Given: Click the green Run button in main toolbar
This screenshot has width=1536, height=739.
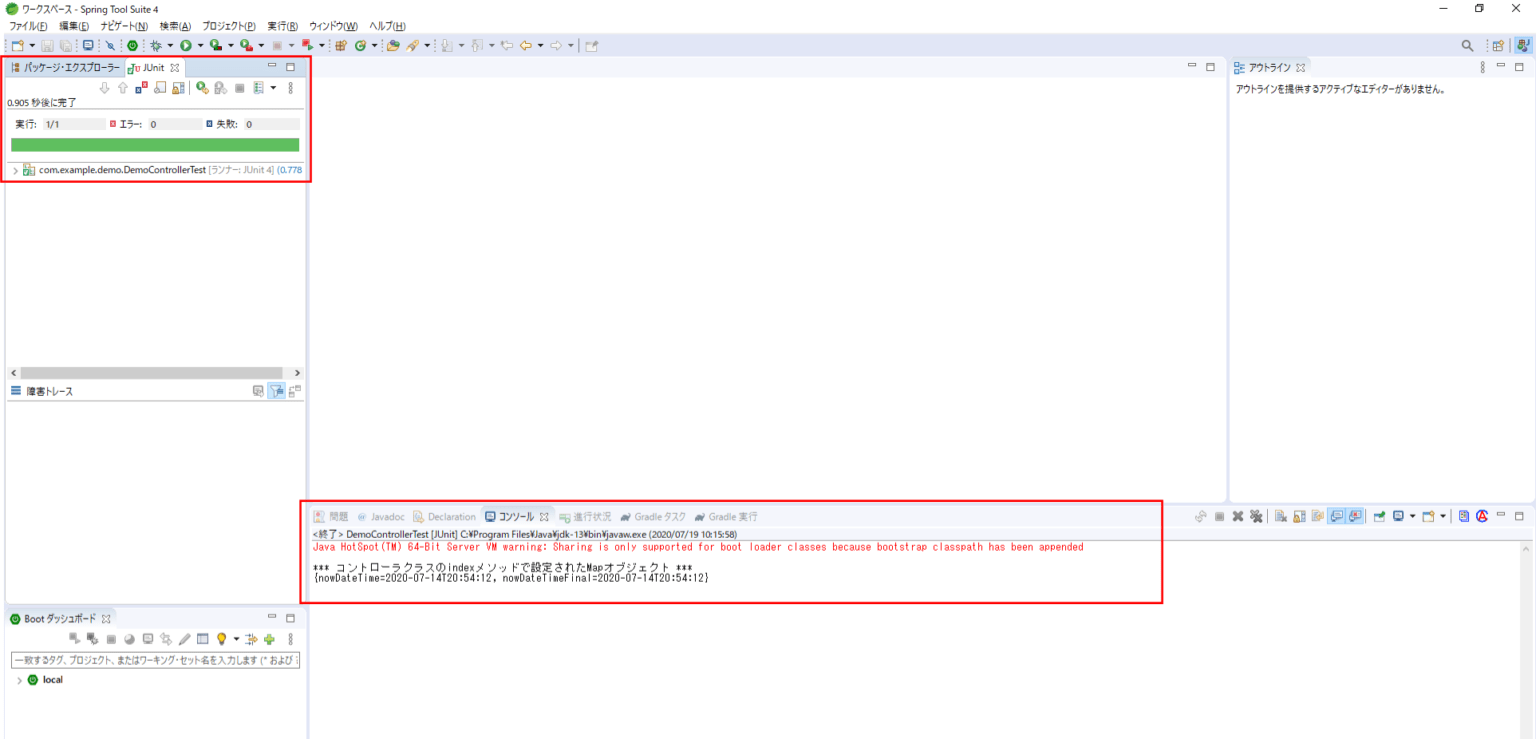Looking at the screenshot, I should click(186, 45).
